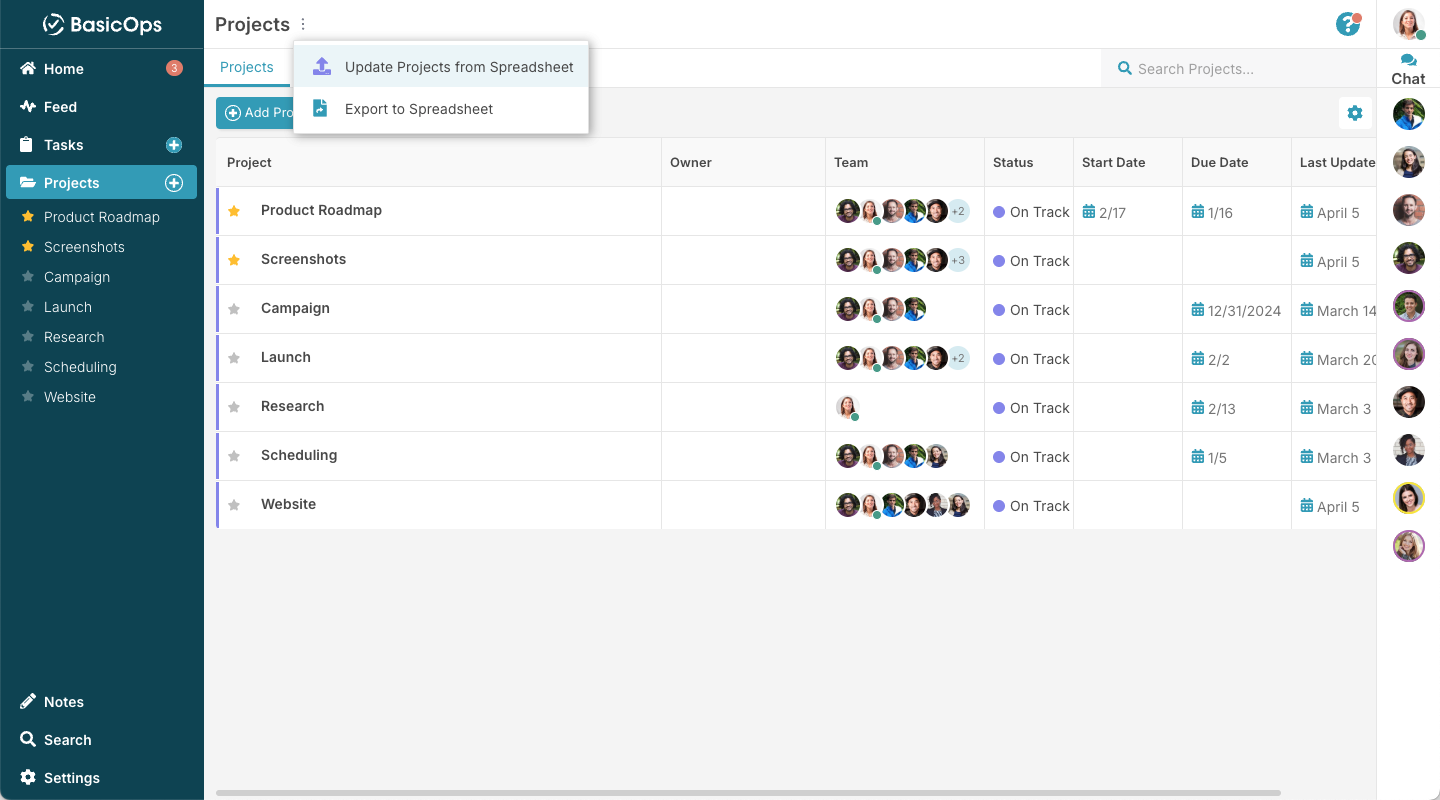The width and height of the screenshot is (1440, 800).
Task: Click the Projects three-dot menu
Action: [x=304, y=25]
